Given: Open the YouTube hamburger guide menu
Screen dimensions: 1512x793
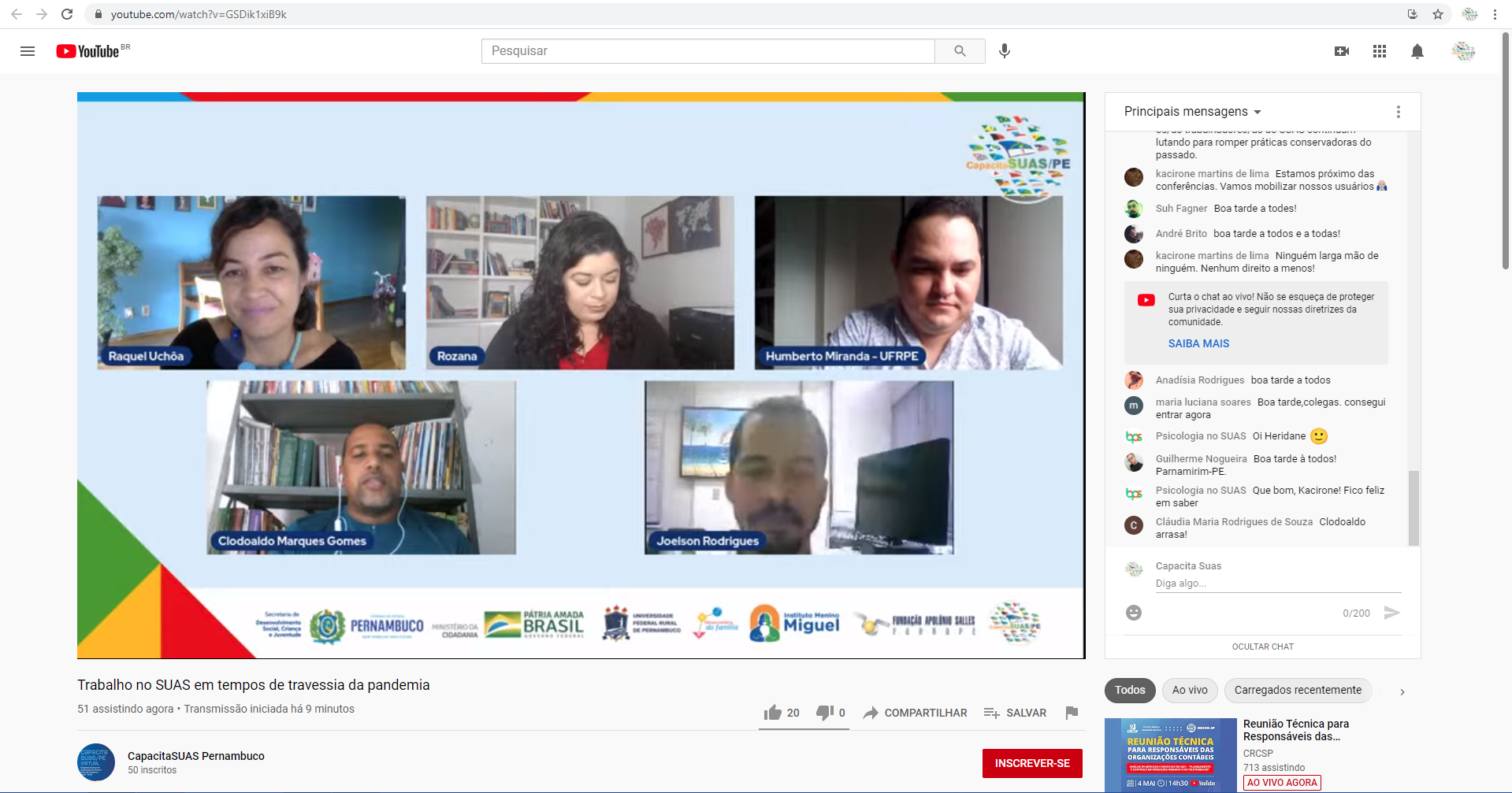Looking at the screenshot, I should [x=28, y=51].
